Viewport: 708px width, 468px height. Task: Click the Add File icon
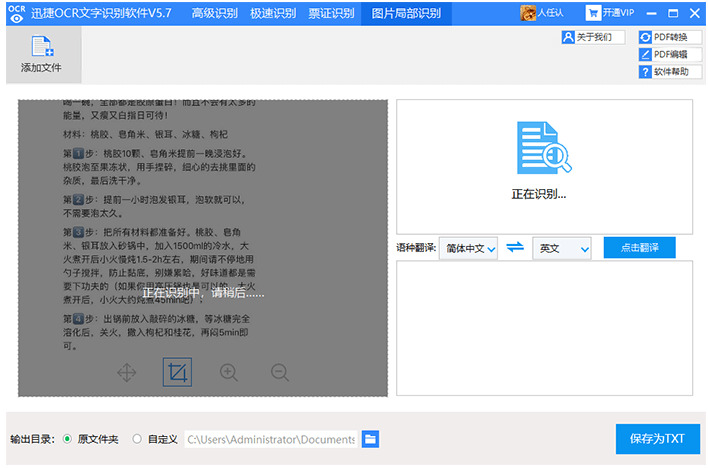[x=41, y=48]
